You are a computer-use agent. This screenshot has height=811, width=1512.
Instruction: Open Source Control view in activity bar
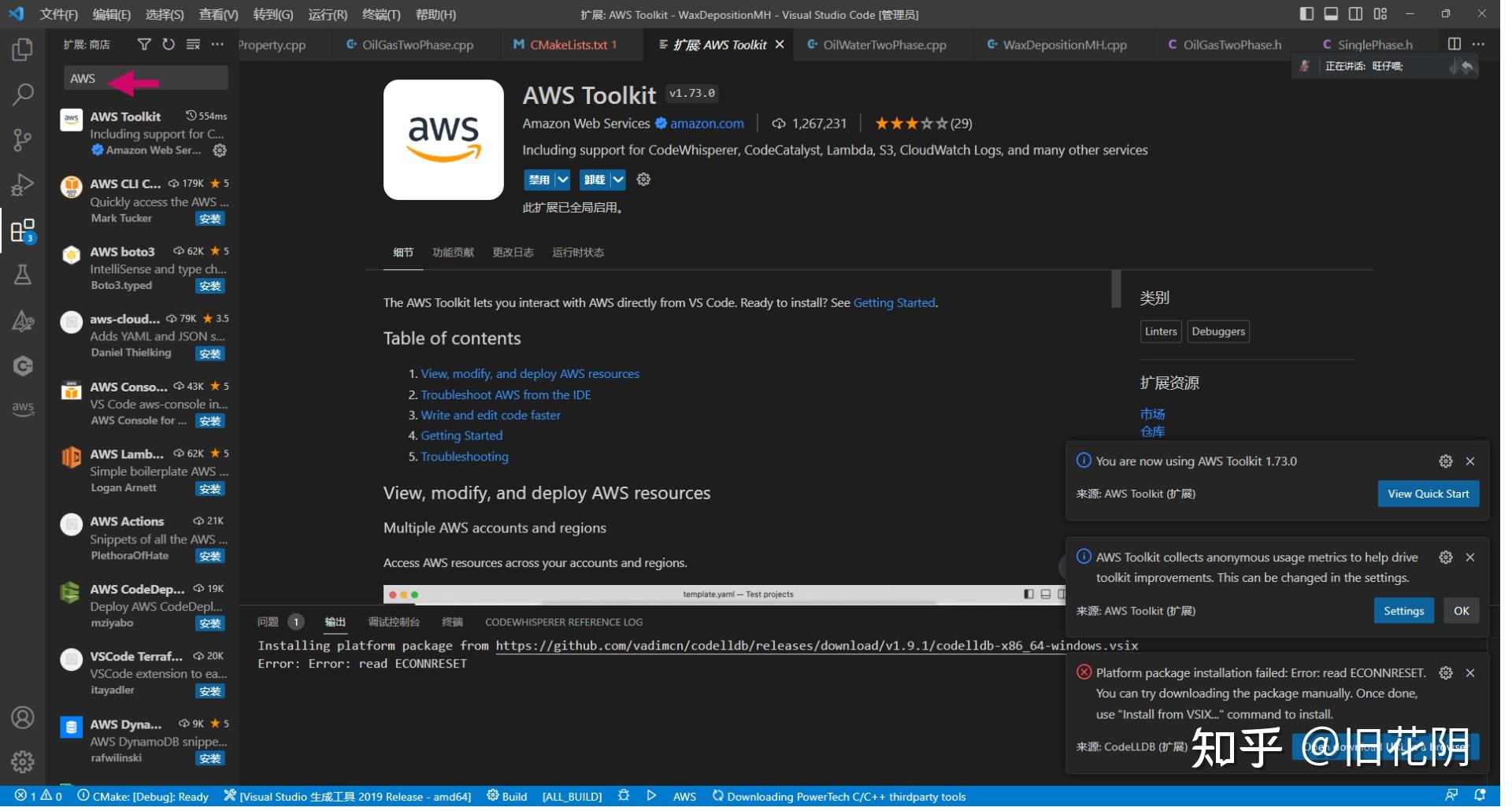22,139
